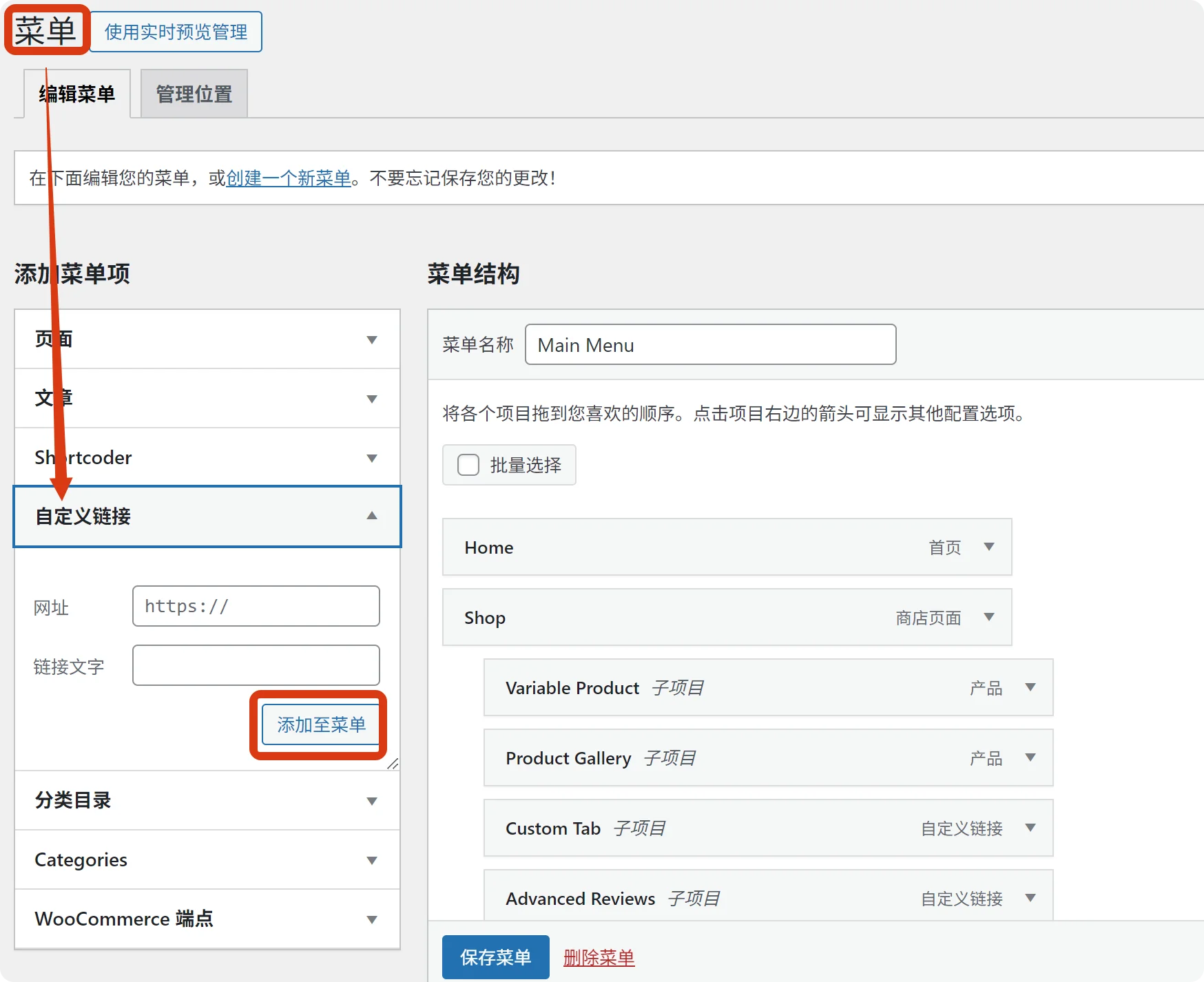Toggle the 批量选择 checkbox
This screenshot has height=982, width=1204.
tap(468, 465)
